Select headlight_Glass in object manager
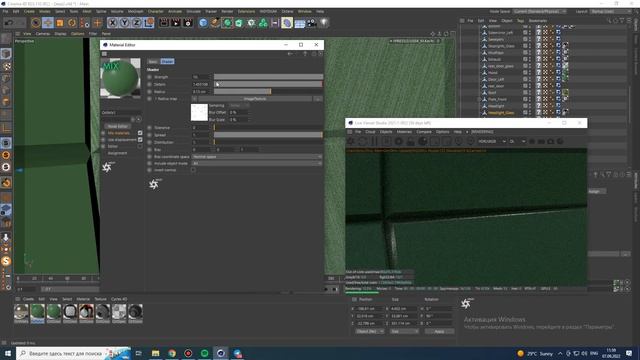This screenshot has height=360, width=640. [x=501, y=113]
